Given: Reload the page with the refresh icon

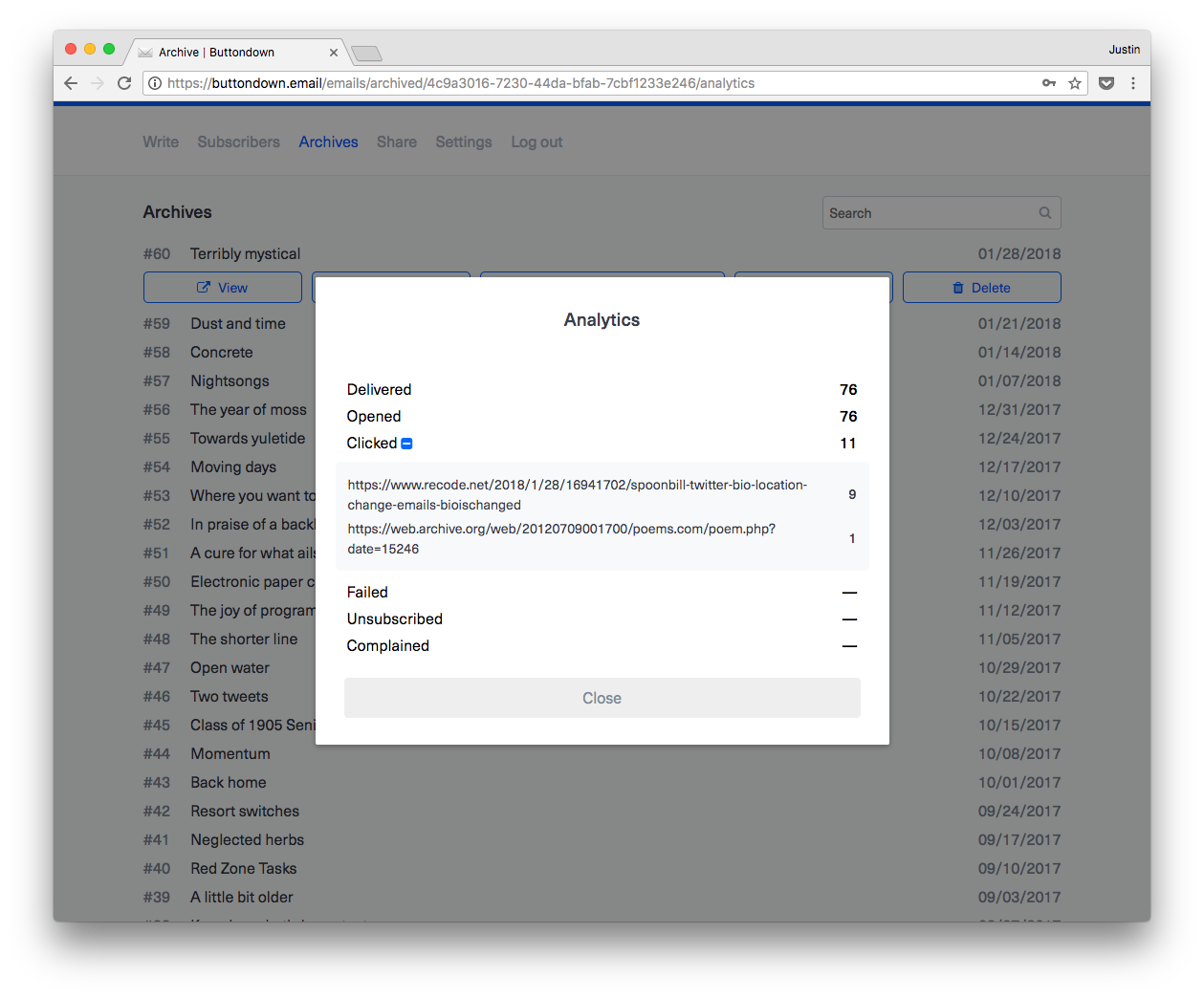Looking at the screenshot, I should click(124, 83).
